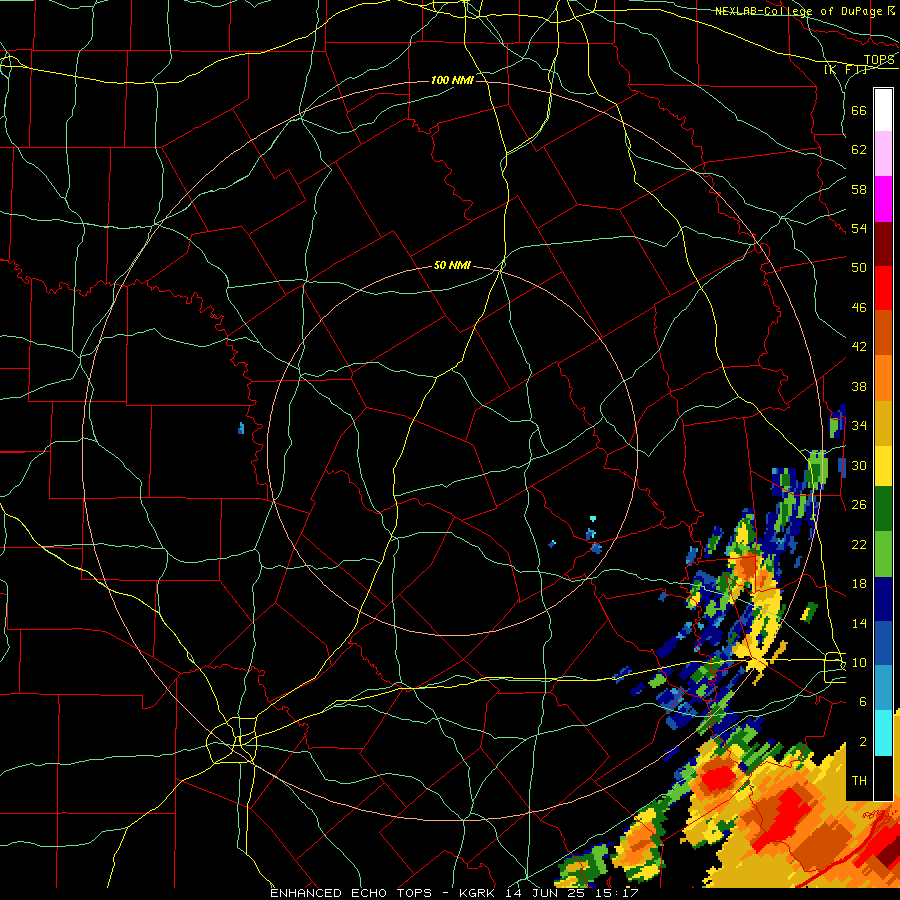The width and height of the screenshot is (900, 900).
Task: Click the legend value "42"
Action: [859, 346]
